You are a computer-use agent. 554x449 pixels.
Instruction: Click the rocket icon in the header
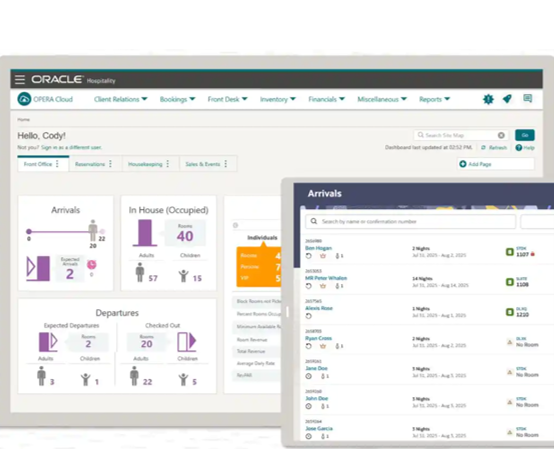[507, 99]
